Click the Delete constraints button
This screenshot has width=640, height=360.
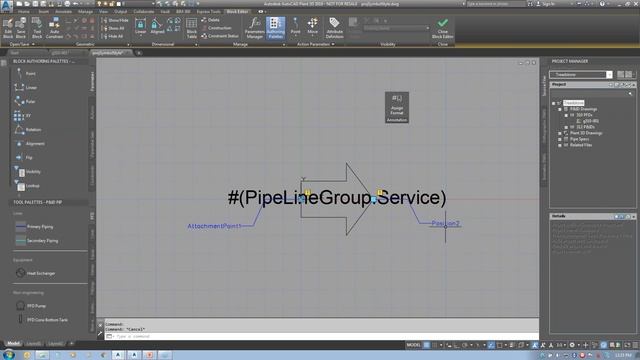pyautogui.click(x=211, y=20)
